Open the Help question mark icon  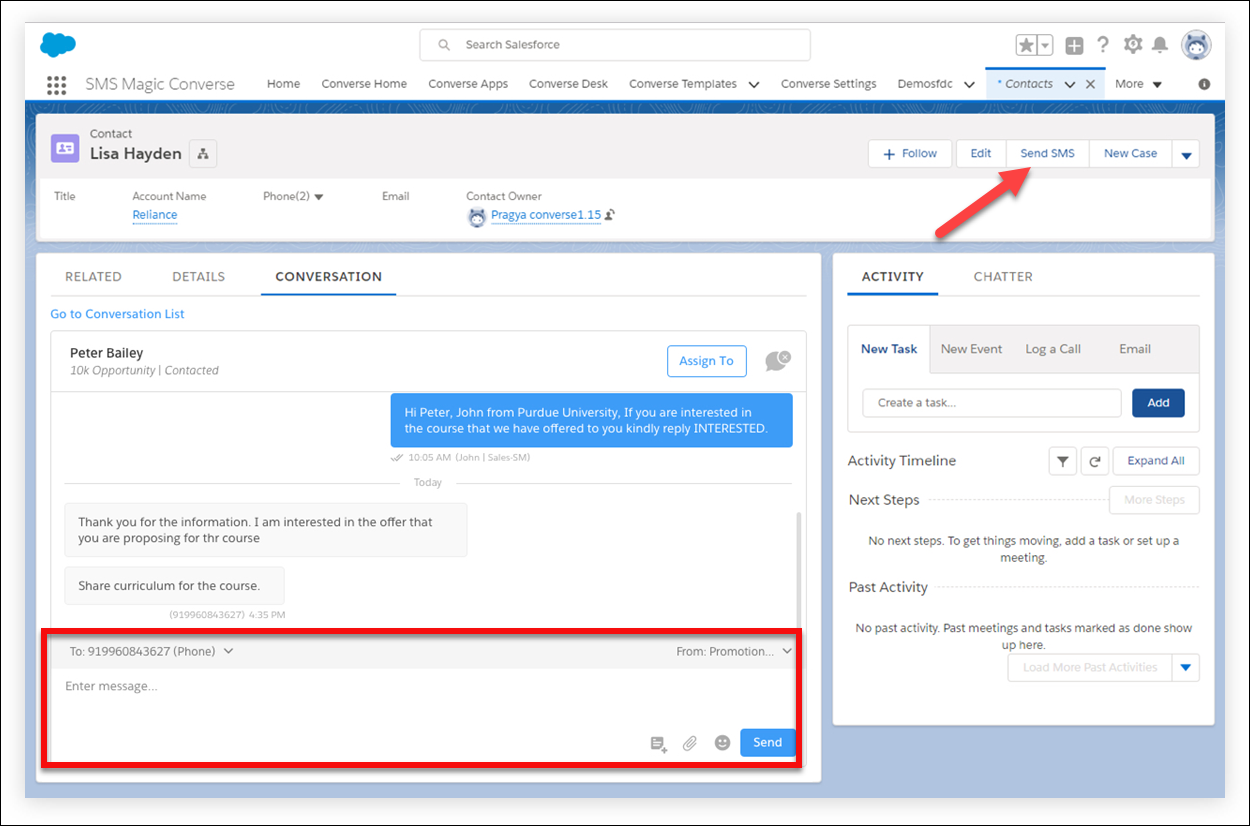1103,45
